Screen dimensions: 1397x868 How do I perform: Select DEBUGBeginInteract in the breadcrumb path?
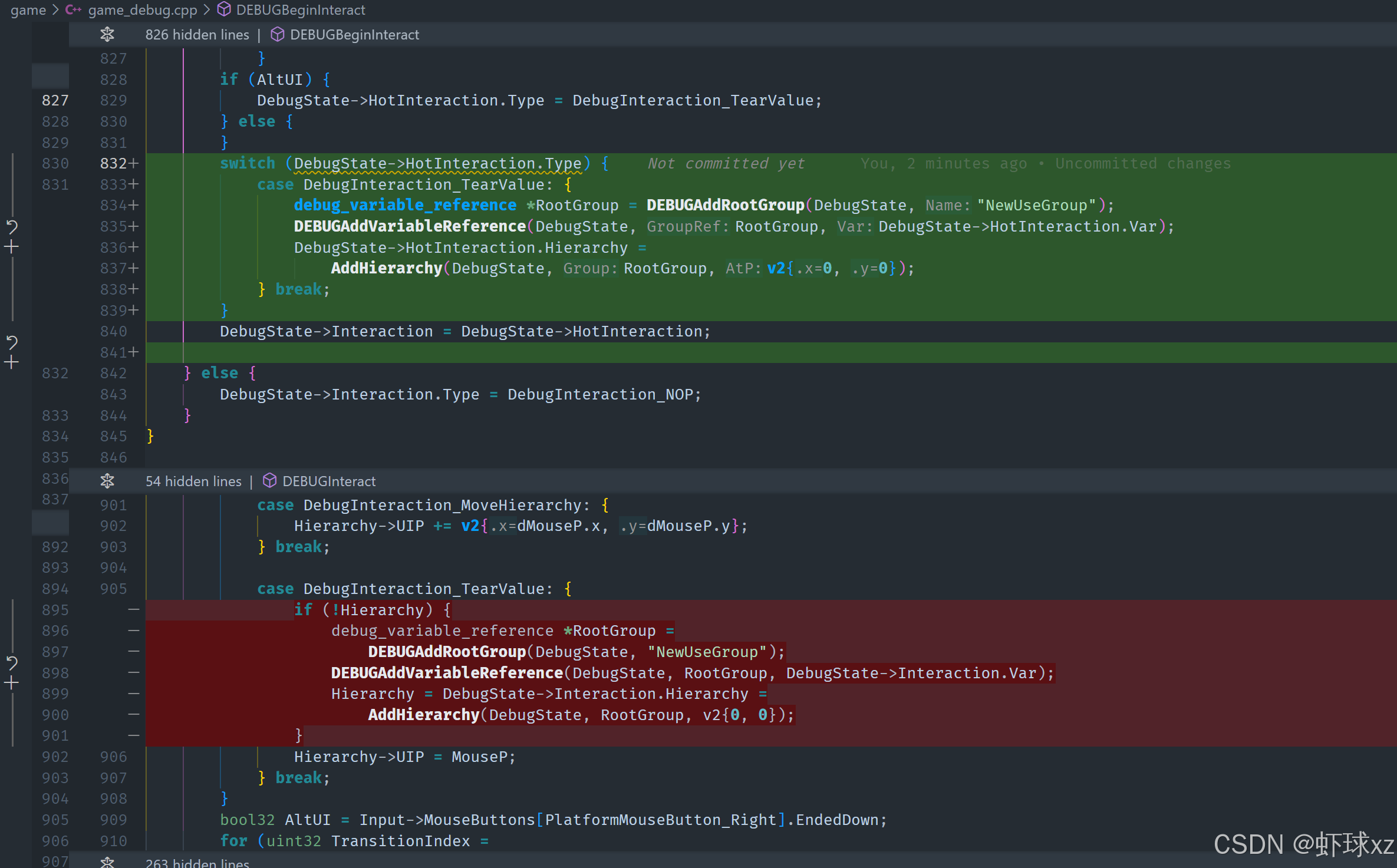(x=300, y=10)
